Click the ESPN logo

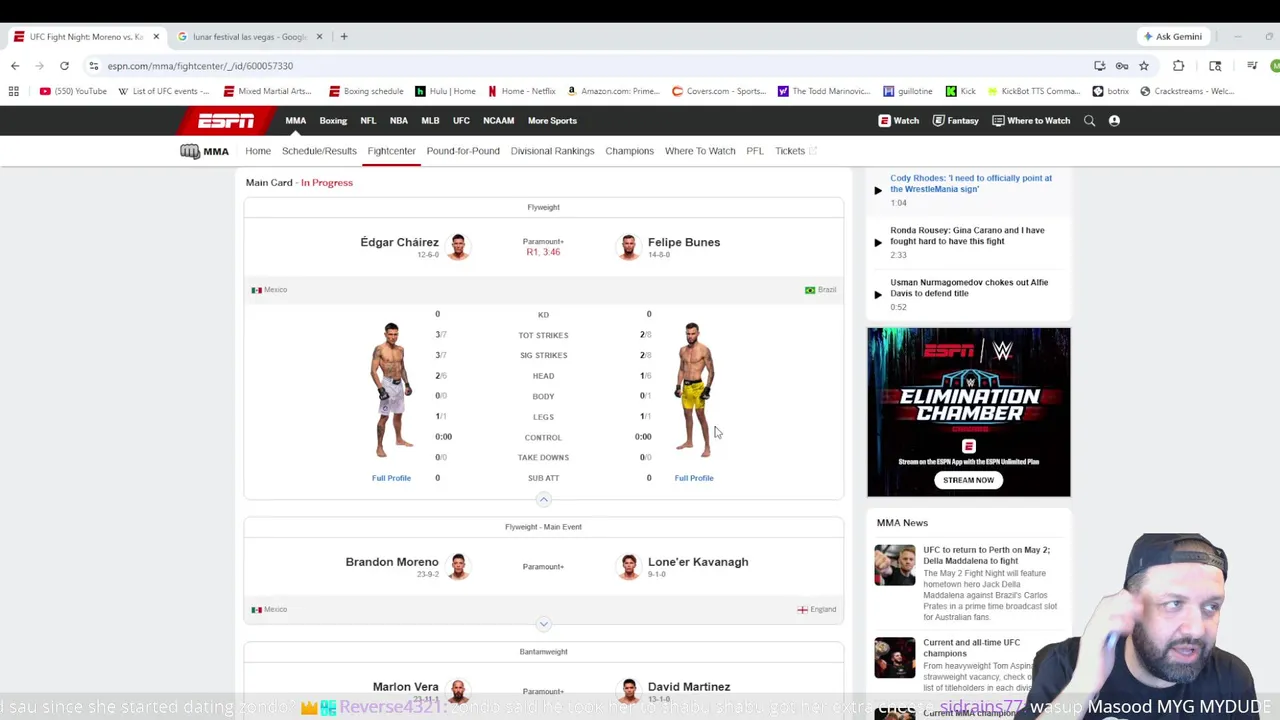(x=225, y=121)
